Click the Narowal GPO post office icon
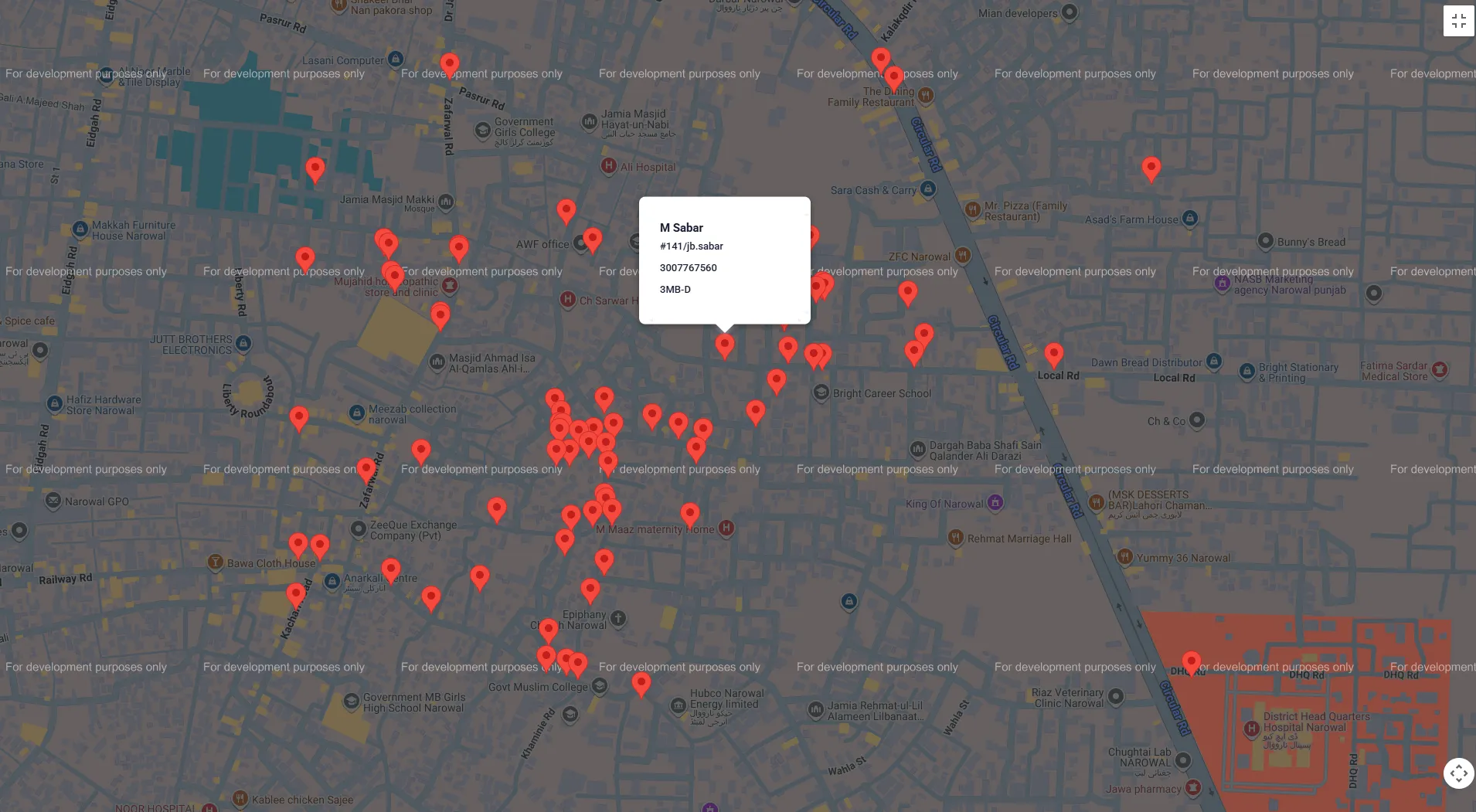This screenshot has width=1476, height=812. [53, 501]
